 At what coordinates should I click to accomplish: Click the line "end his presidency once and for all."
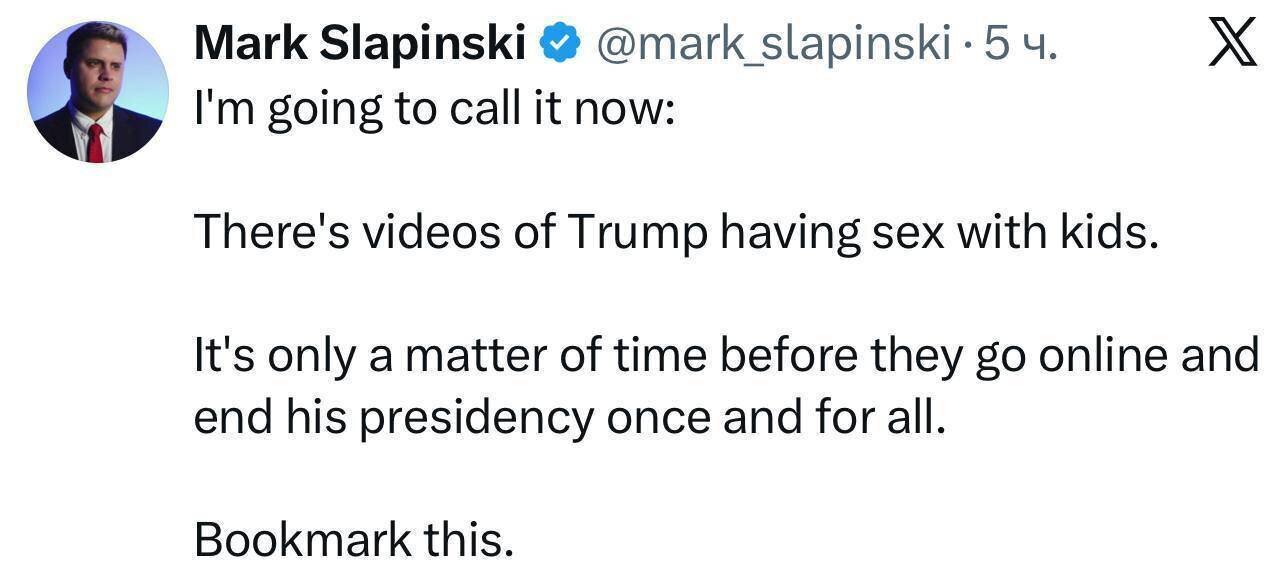pyautogui.click(x=569, y=417)
